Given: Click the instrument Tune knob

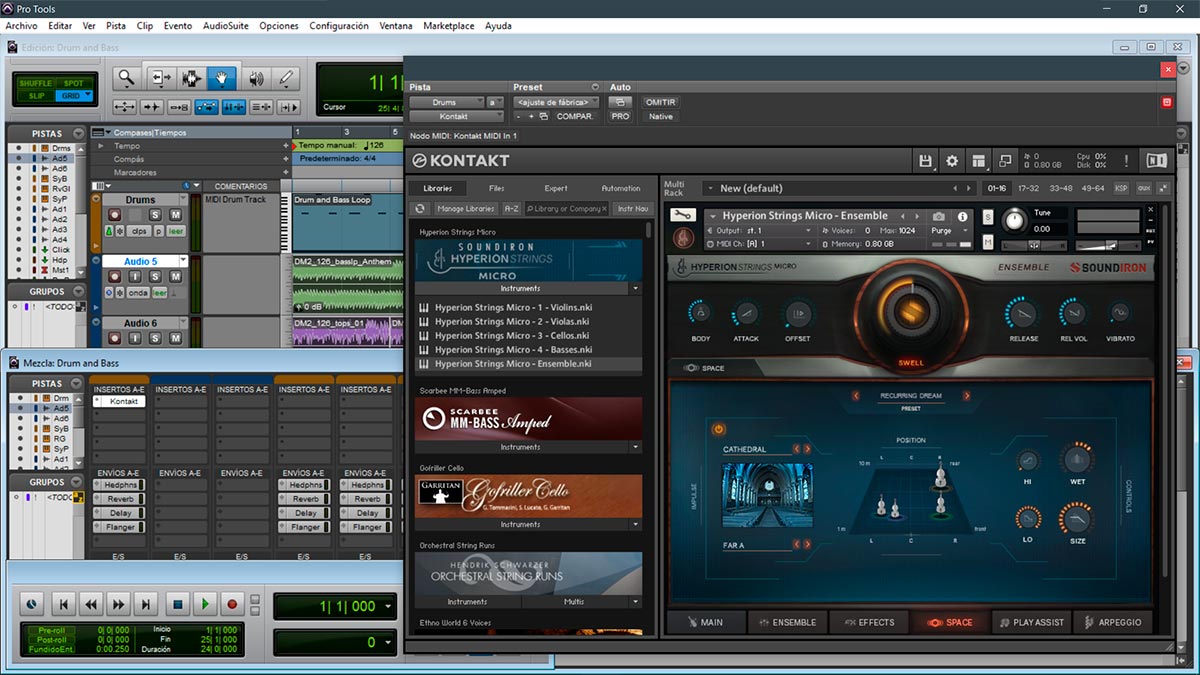Looking at the screenshot, I should tap(1015, 219).
